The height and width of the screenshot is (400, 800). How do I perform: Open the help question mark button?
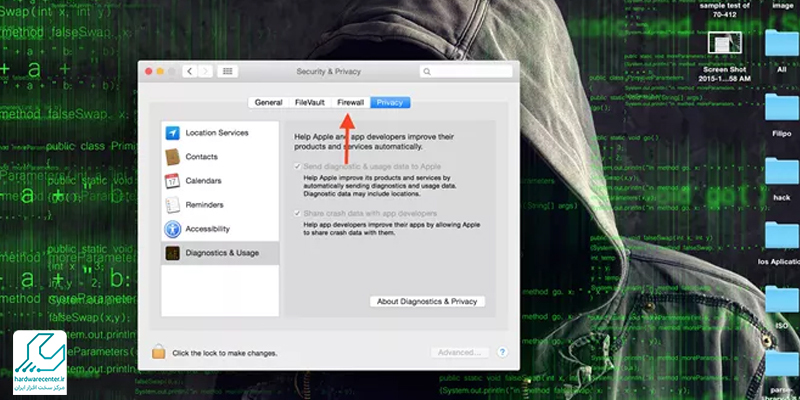tap(503, 352)
